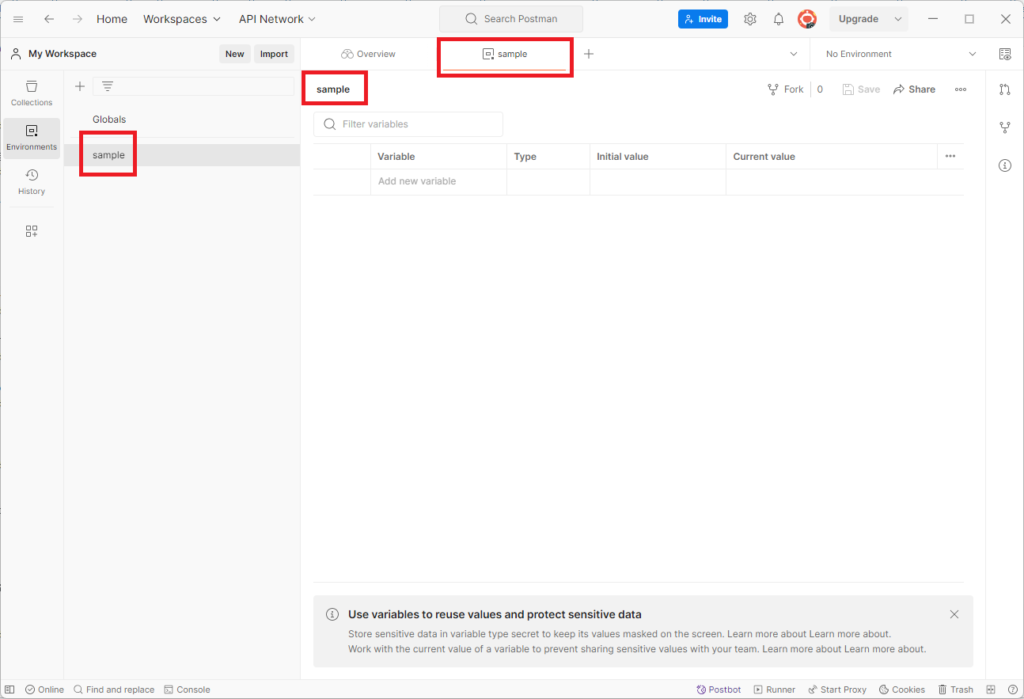This screenshot has height=699, width=1024.
Task: Expand the tab list chevron
Action: coord(793,54)
